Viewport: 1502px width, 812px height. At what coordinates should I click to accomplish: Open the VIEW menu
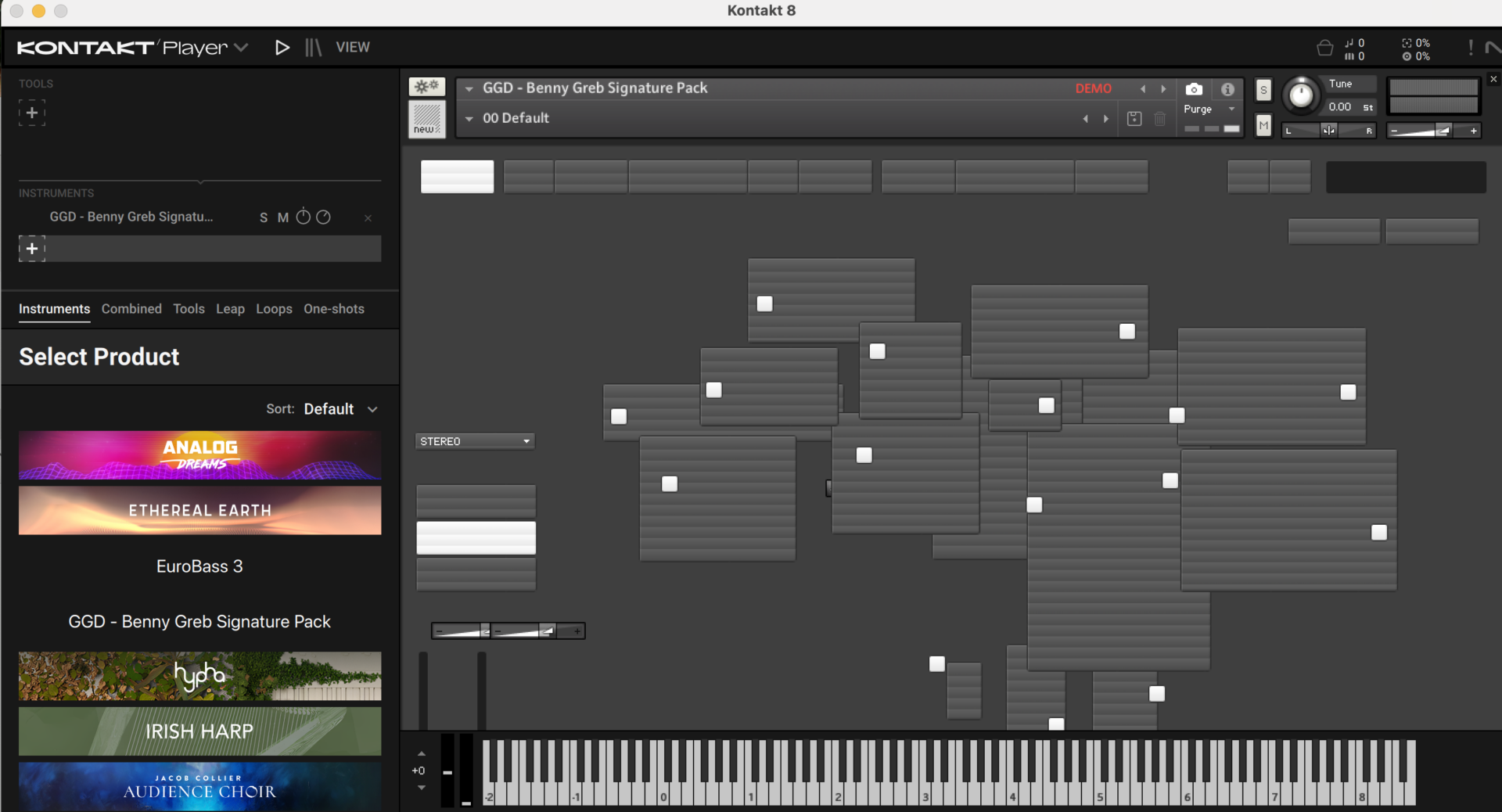click(x=353, y=48)
